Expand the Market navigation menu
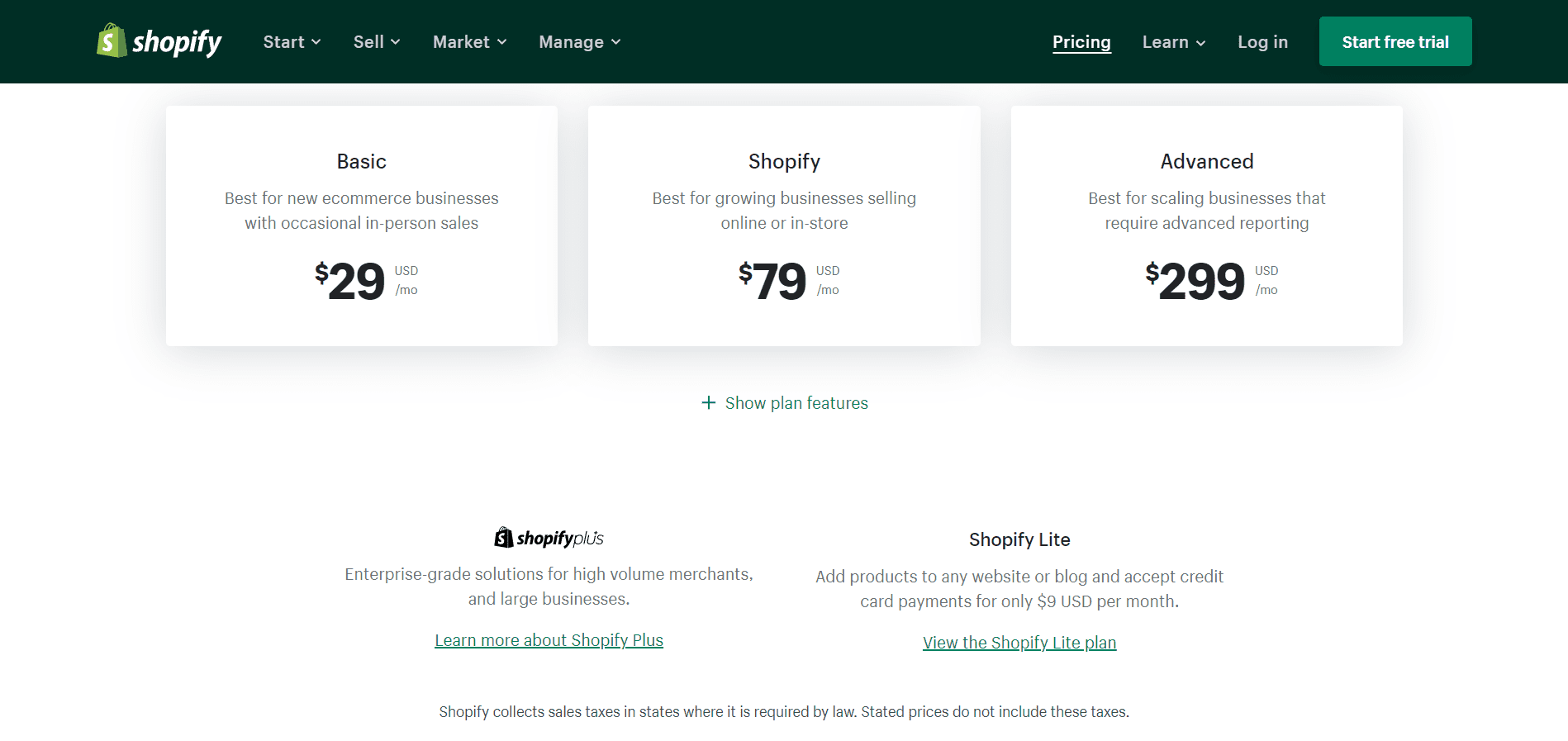 click(469, 42)
